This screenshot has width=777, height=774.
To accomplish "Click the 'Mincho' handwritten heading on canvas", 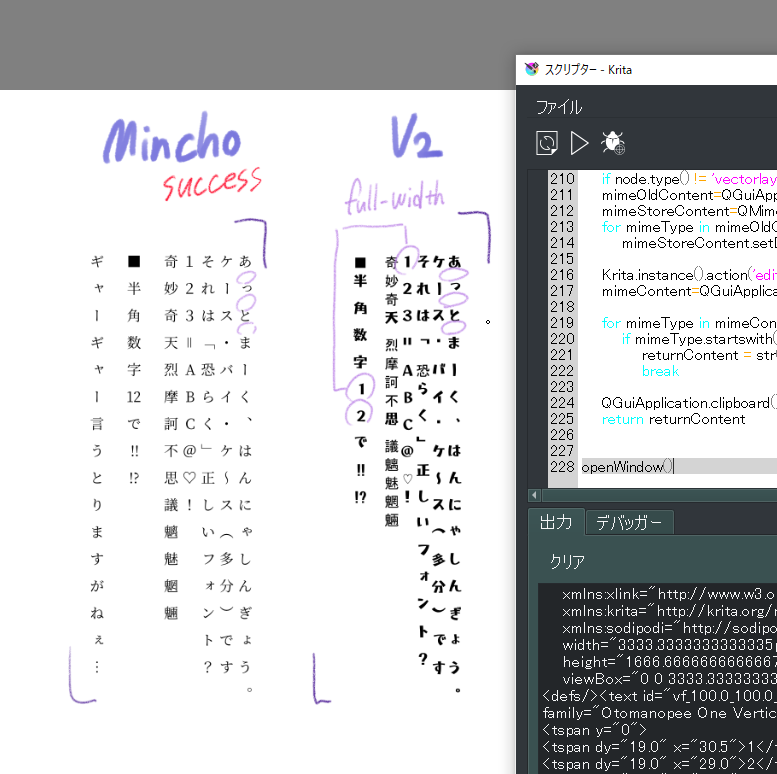I will 172,139.
